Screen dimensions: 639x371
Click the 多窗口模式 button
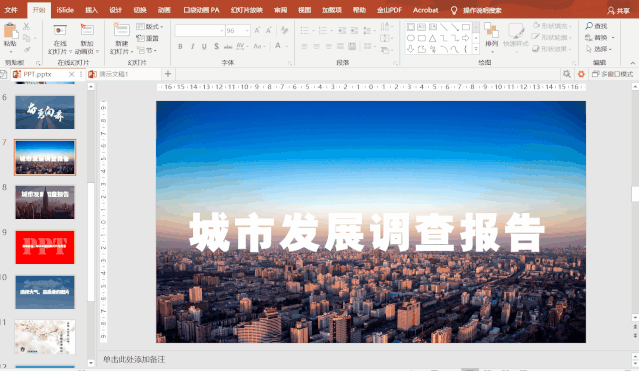click(x=613, y=74)
